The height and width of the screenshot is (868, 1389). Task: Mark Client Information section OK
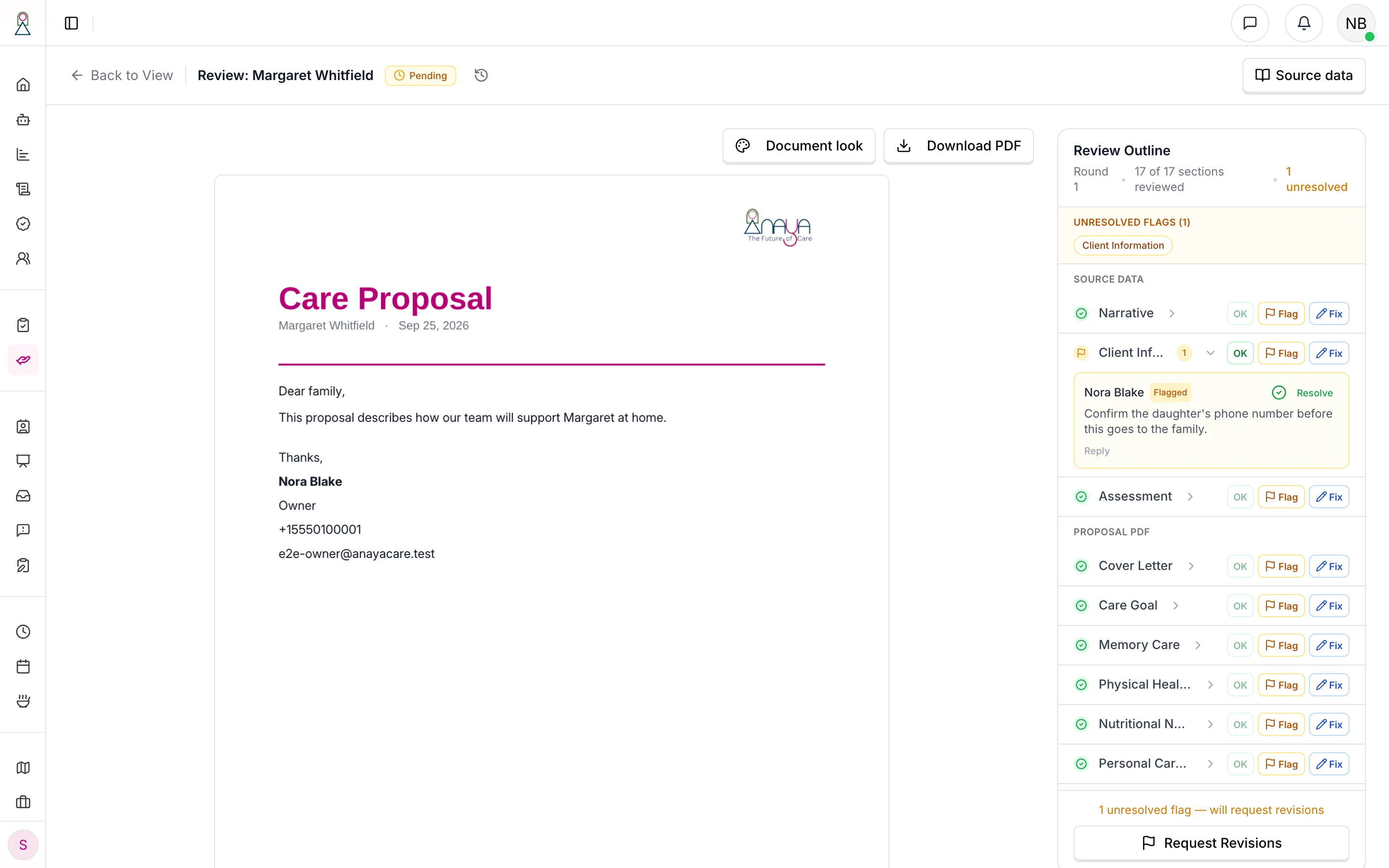(x=1240, y=353)
